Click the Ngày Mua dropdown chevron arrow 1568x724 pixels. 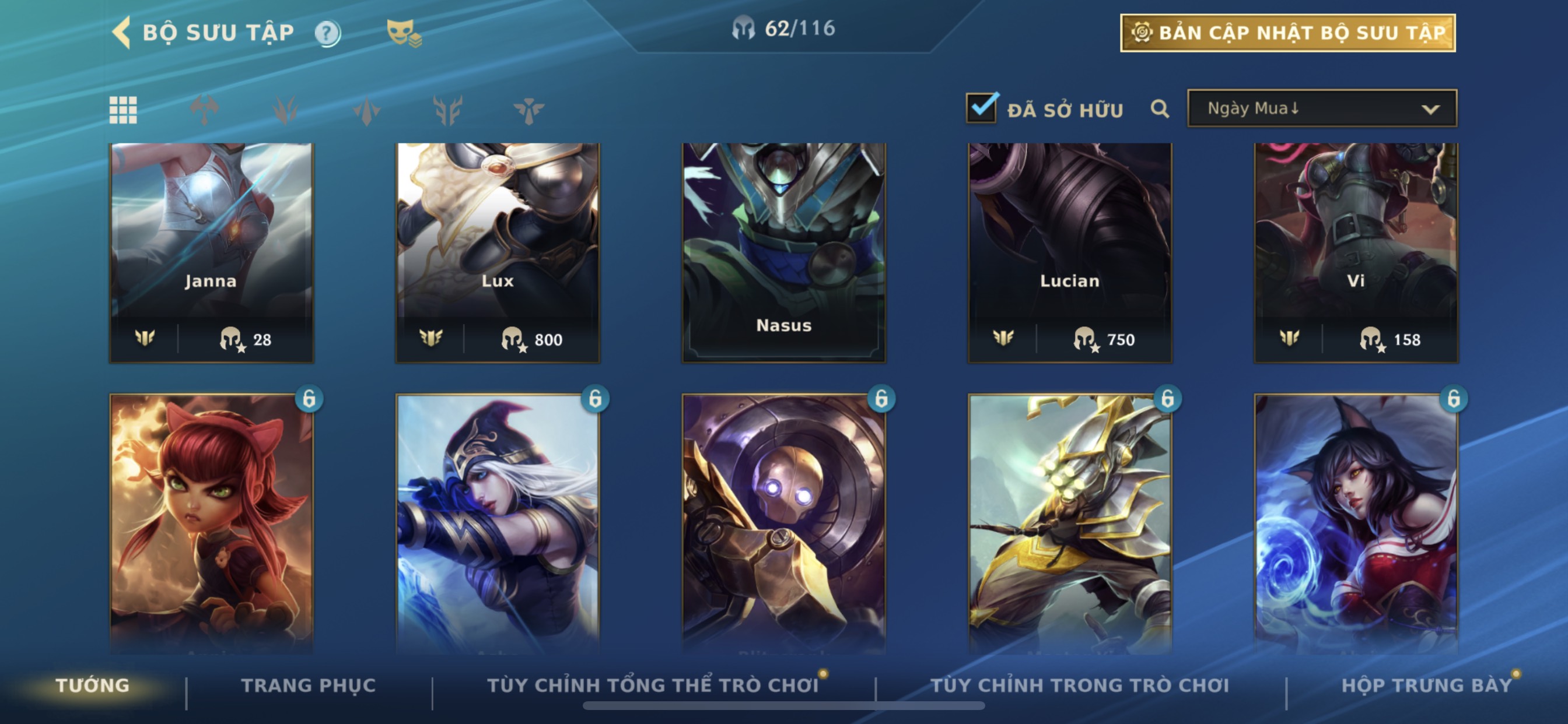(1430, 110)
